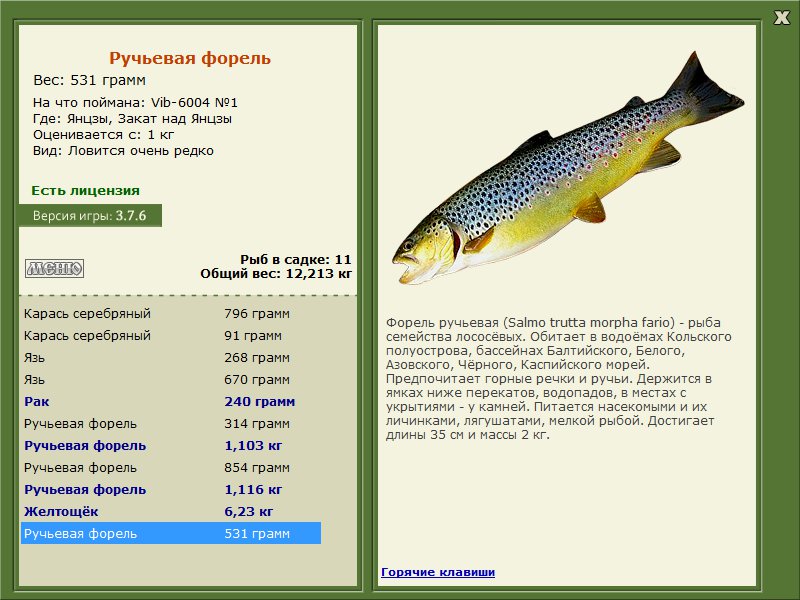Pick the Язь 268 грамм entry
Screen dimensions: 800x600
click(171, 357)
